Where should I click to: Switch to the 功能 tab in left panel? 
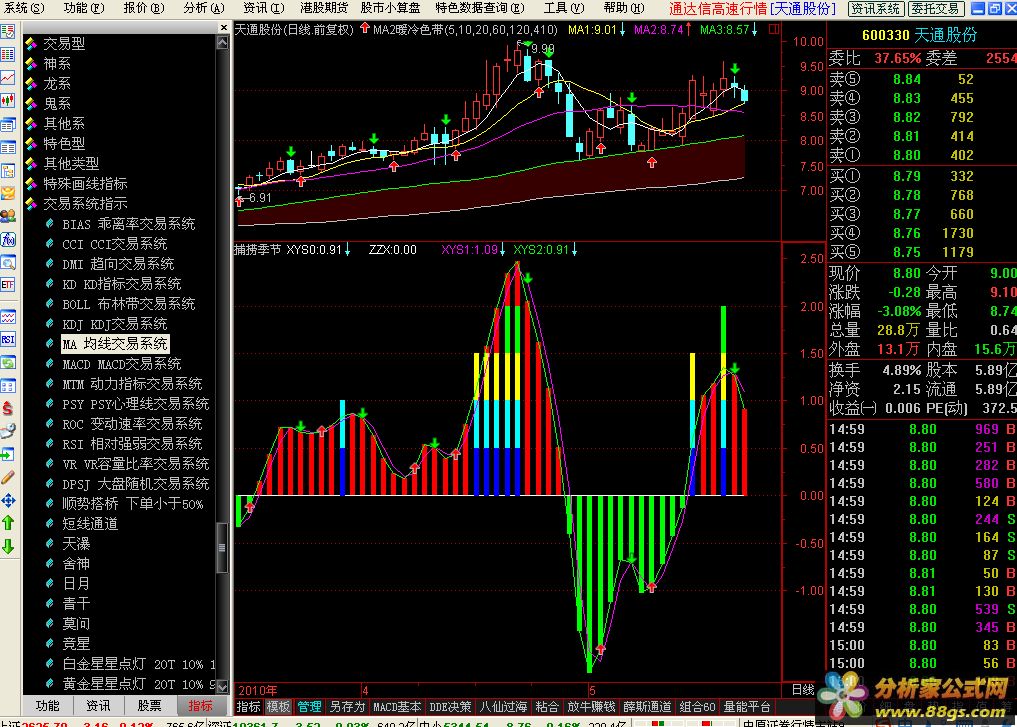pos(48,706)
